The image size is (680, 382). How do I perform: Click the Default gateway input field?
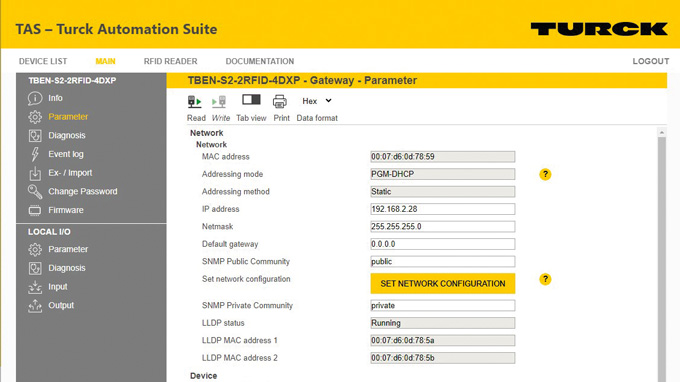(x=443, y=244)
